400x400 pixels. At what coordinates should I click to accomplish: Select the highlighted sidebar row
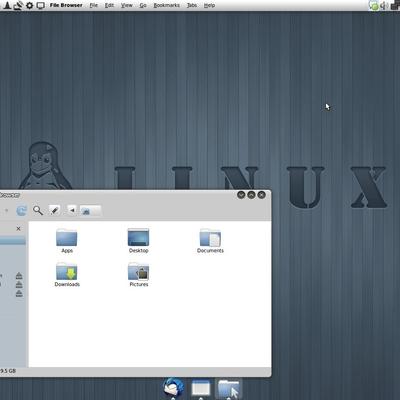13,241
